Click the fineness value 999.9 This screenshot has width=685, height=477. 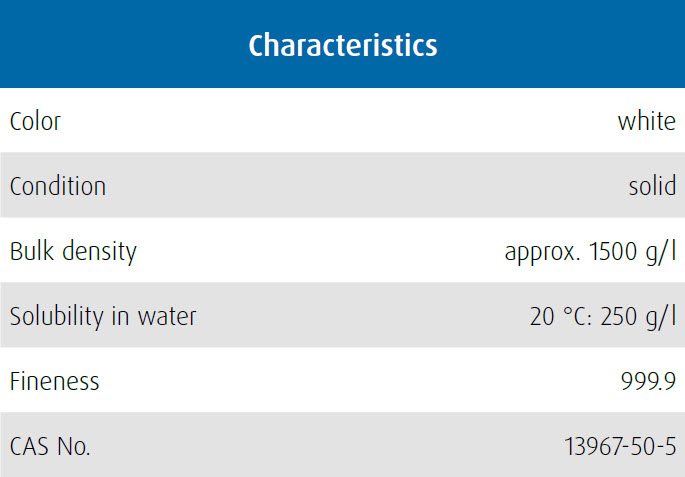click(648, 382)
